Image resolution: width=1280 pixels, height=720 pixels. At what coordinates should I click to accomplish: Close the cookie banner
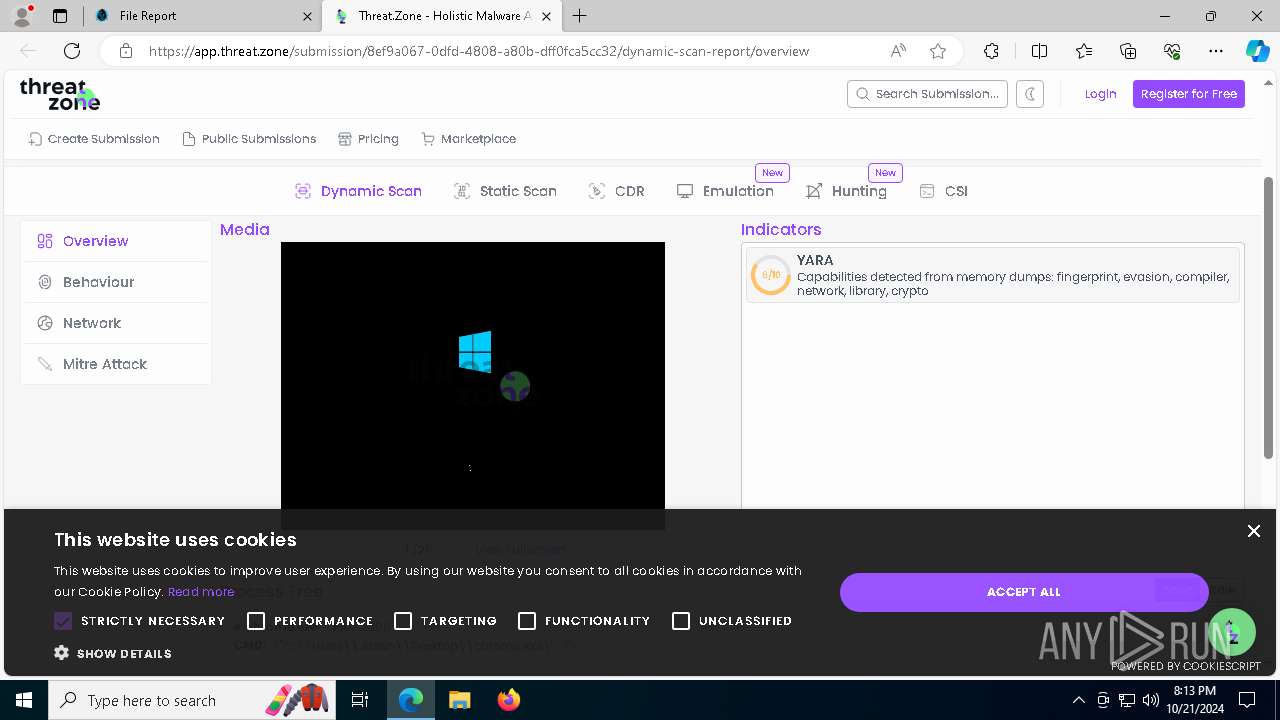pyautogui.click(x=1253, y=531)
